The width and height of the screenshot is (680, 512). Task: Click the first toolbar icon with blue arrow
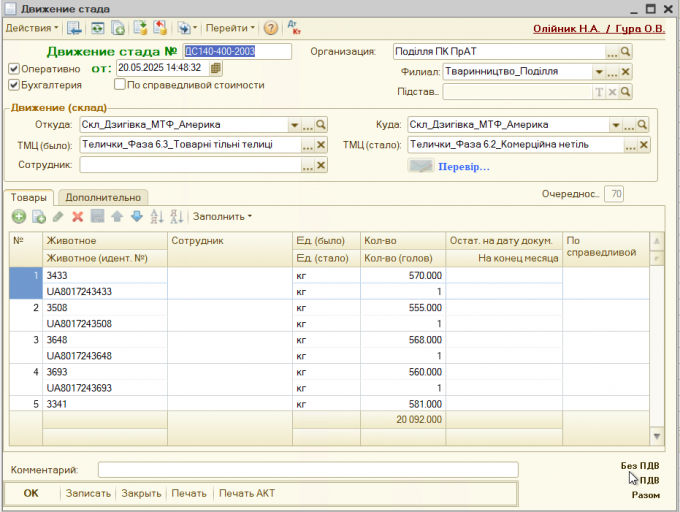pyautogui.click(x=74, y=28)
